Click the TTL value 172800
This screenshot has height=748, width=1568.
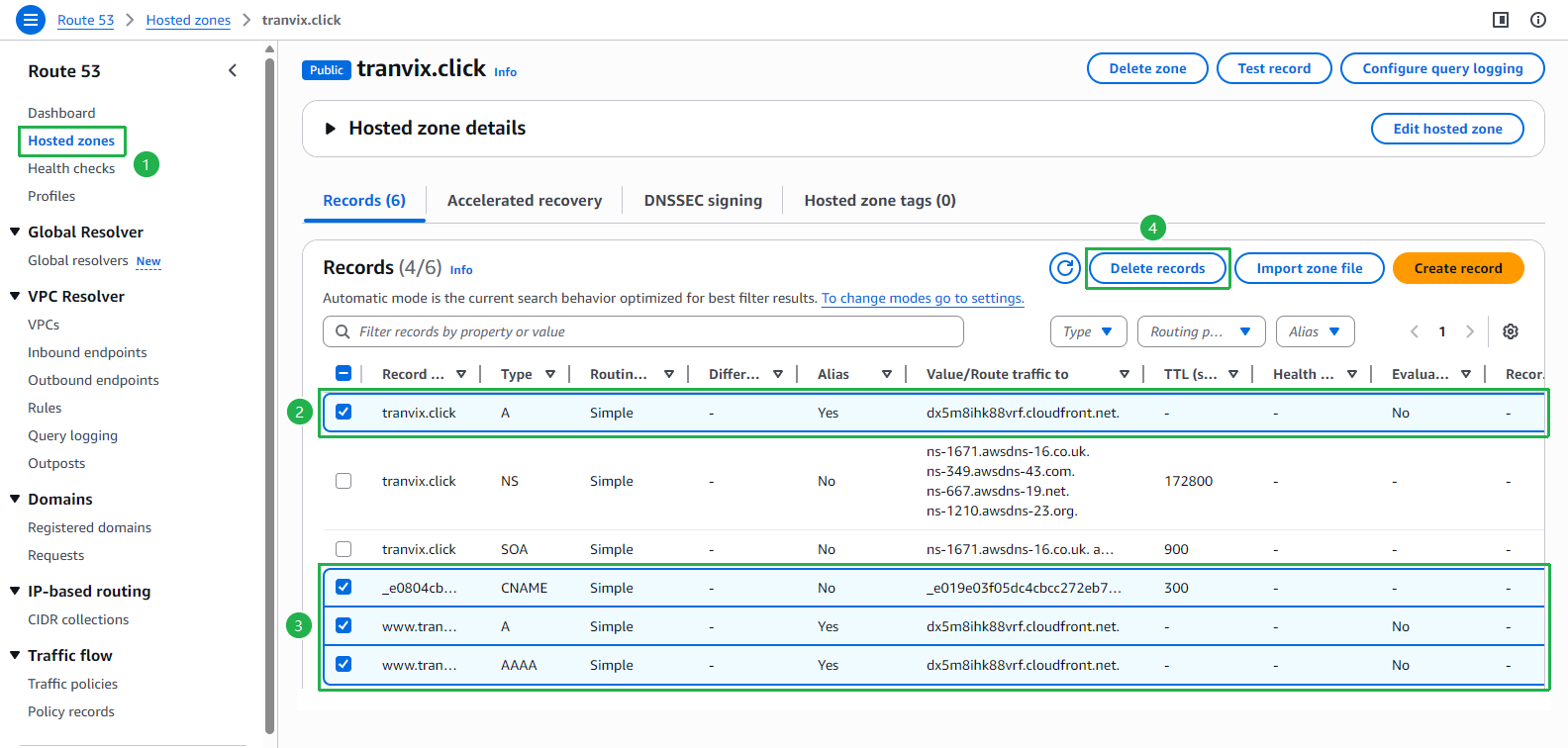1188,481
